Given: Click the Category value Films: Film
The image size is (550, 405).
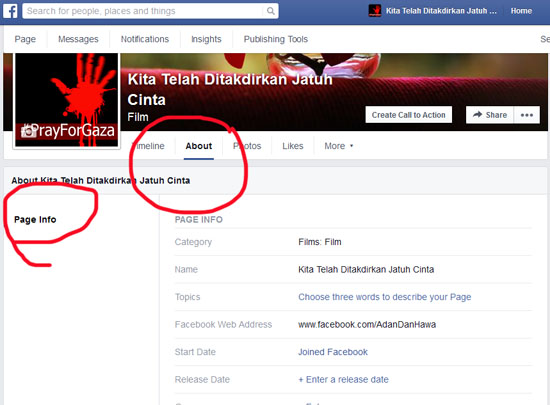Looking at the screenshot, I should tap(320, 242).
